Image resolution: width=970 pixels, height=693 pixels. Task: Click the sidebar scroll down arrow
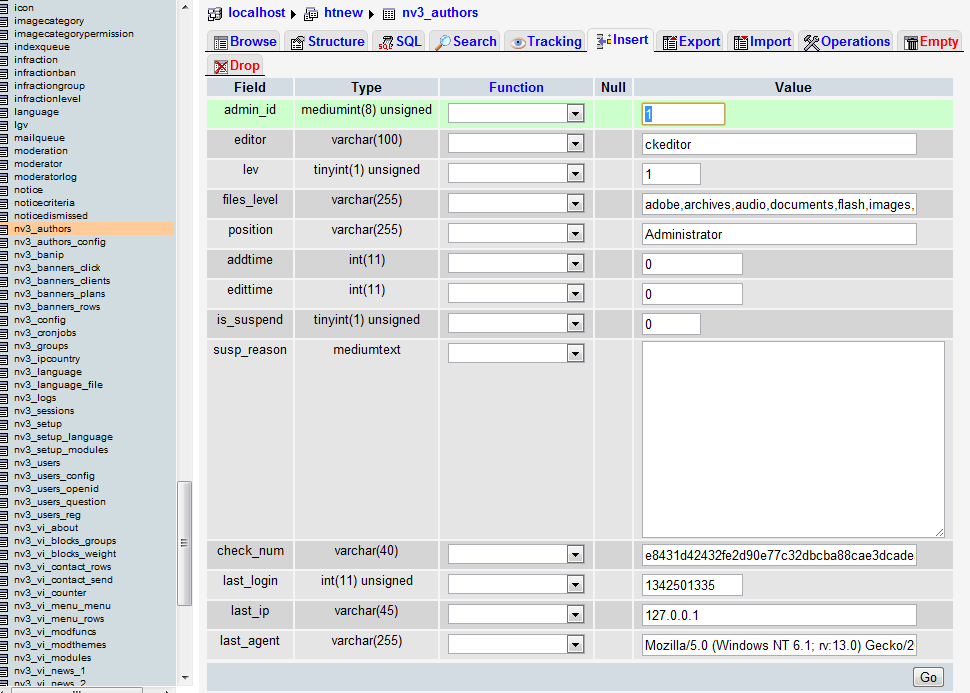tap(184, 678)
